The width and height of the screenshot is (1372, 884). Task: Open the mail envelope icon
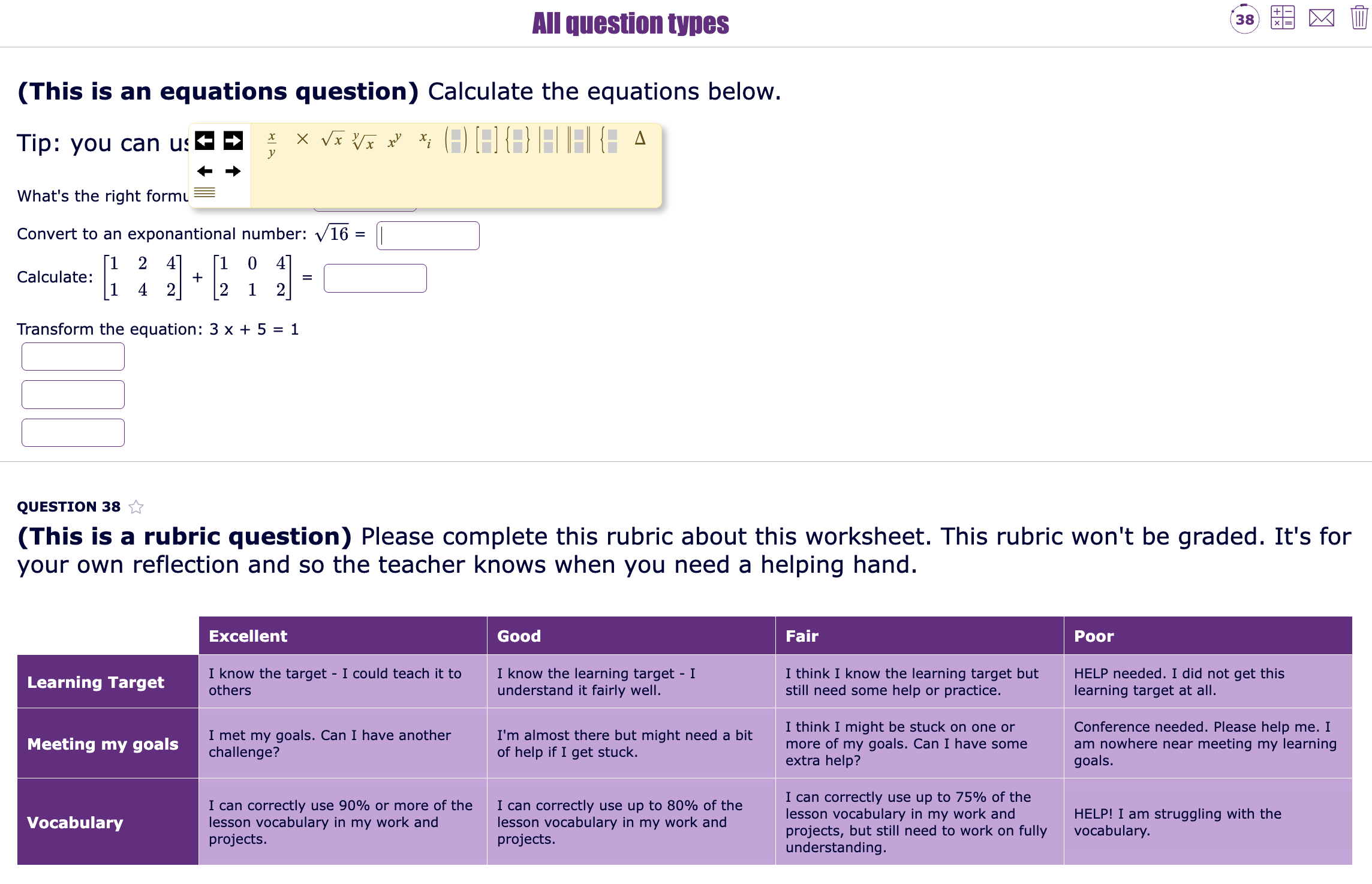click(1322, 18)
